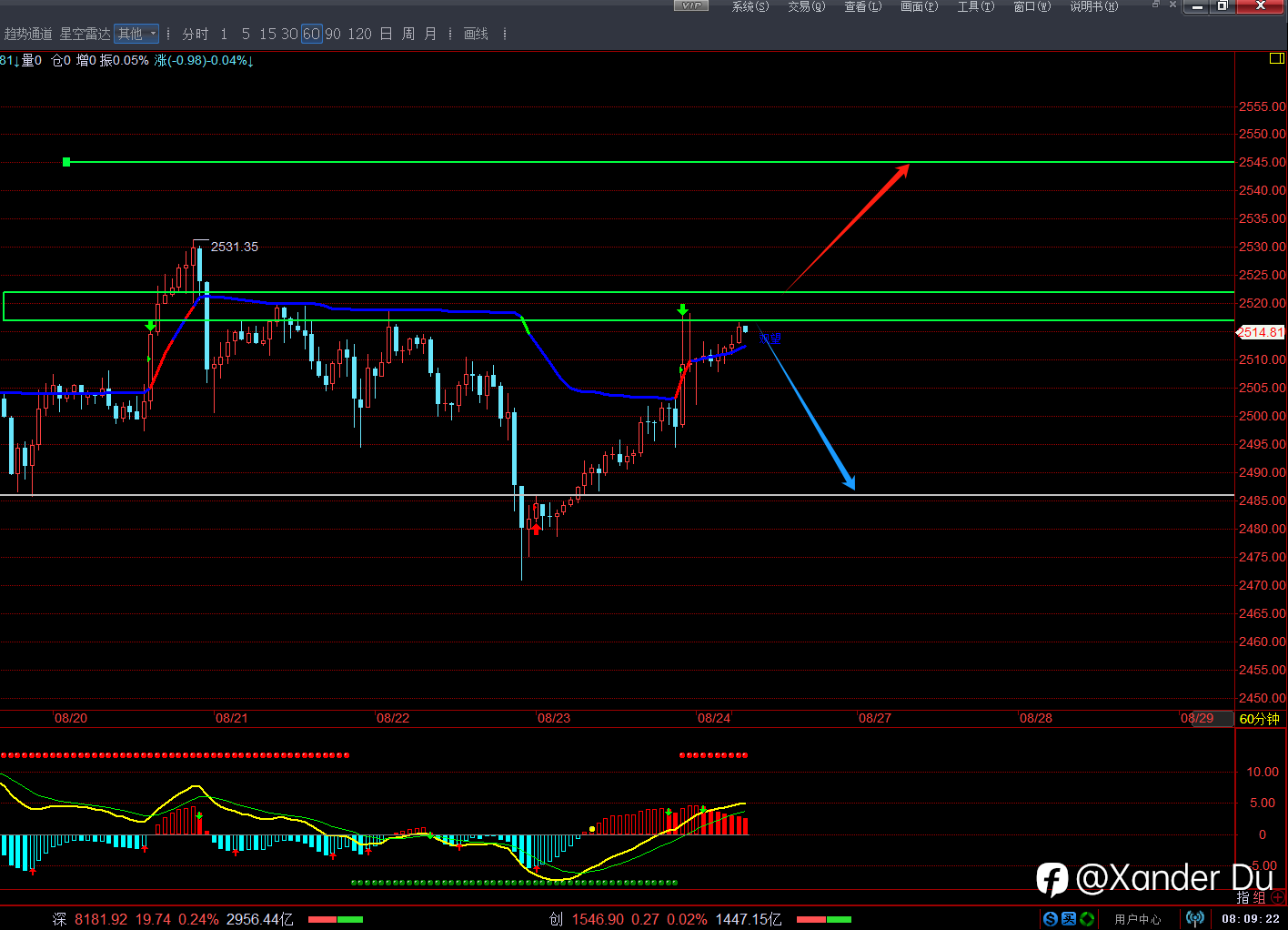Click the 2531.35 high price label
Viewport: 1288px width, 930px height.
(235, 247)
